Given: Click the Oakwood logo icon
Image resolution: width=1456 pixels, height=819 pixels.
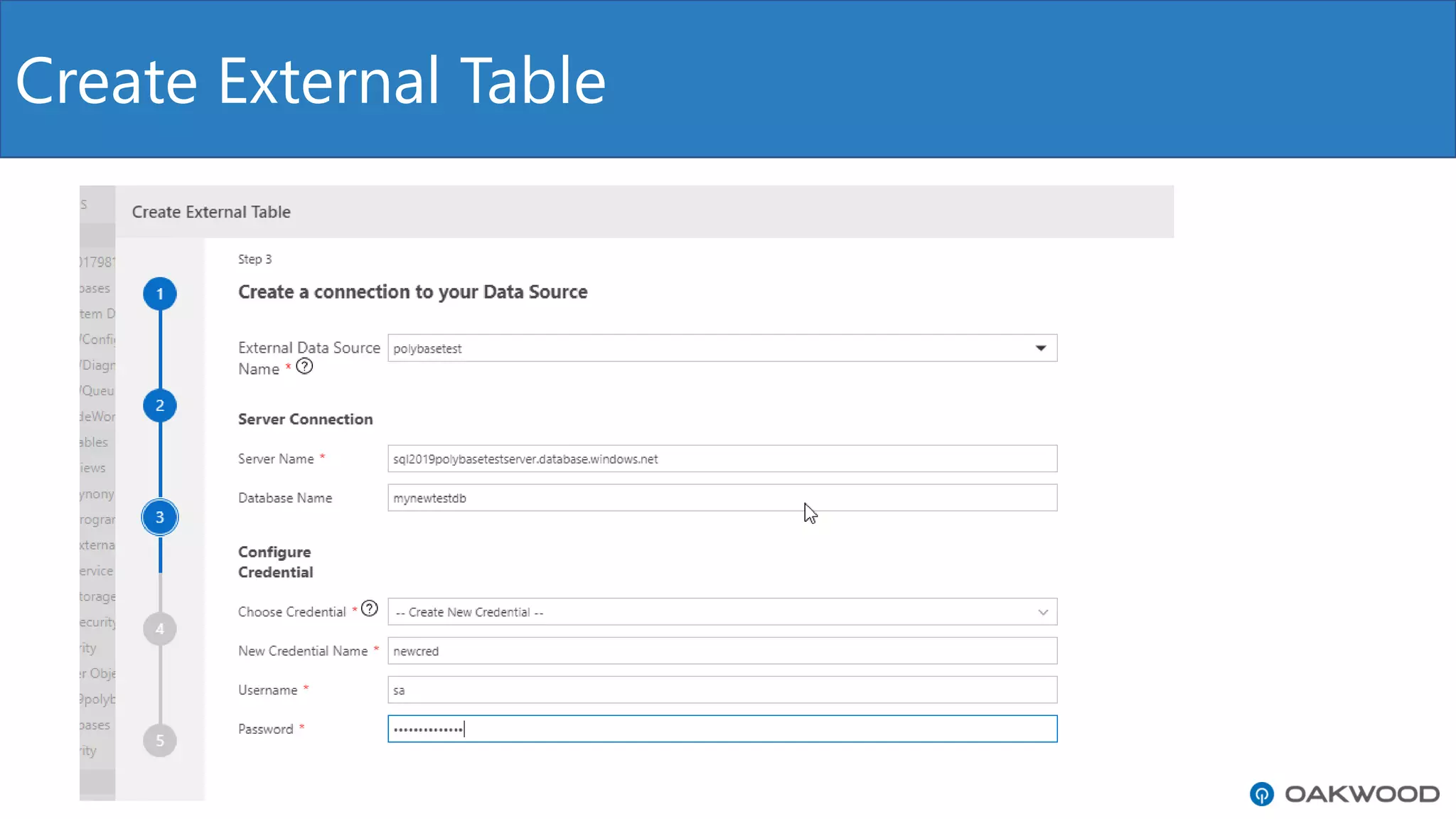Looking at the screenshot, I should point(1262,794).
